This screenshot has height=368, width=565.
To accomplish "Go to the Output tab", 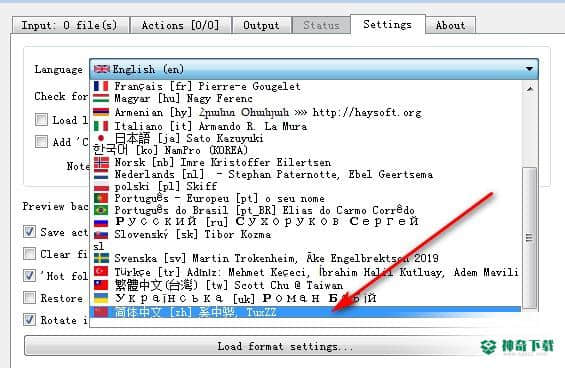I will pos(261,25).
